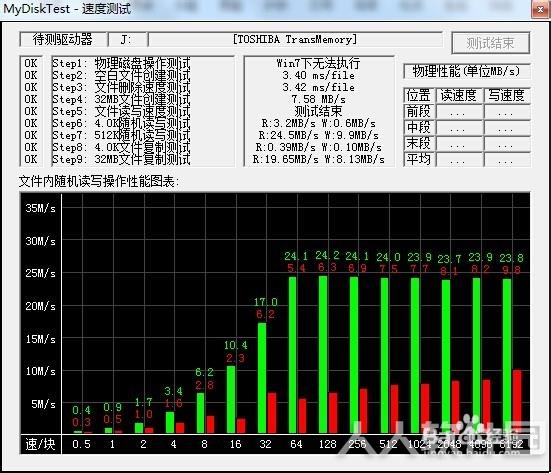The height and width of the screenshot is (473, 551).
Task: Click the 平均 write speed cell
Action: click(507, 160)
